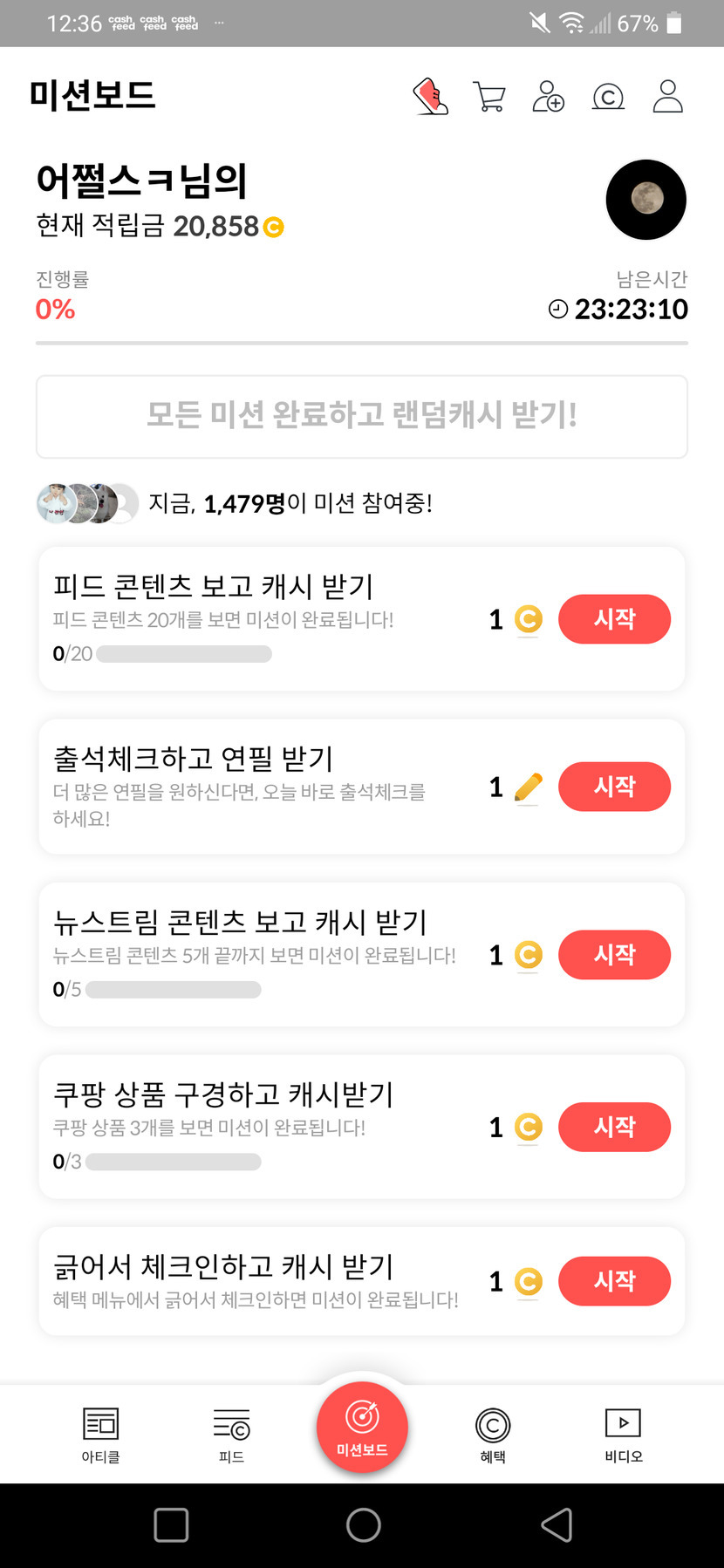Switch to the 아티클 tab
The height and width of the screenshot is (1568, 724).
[x=101, y=1435]
